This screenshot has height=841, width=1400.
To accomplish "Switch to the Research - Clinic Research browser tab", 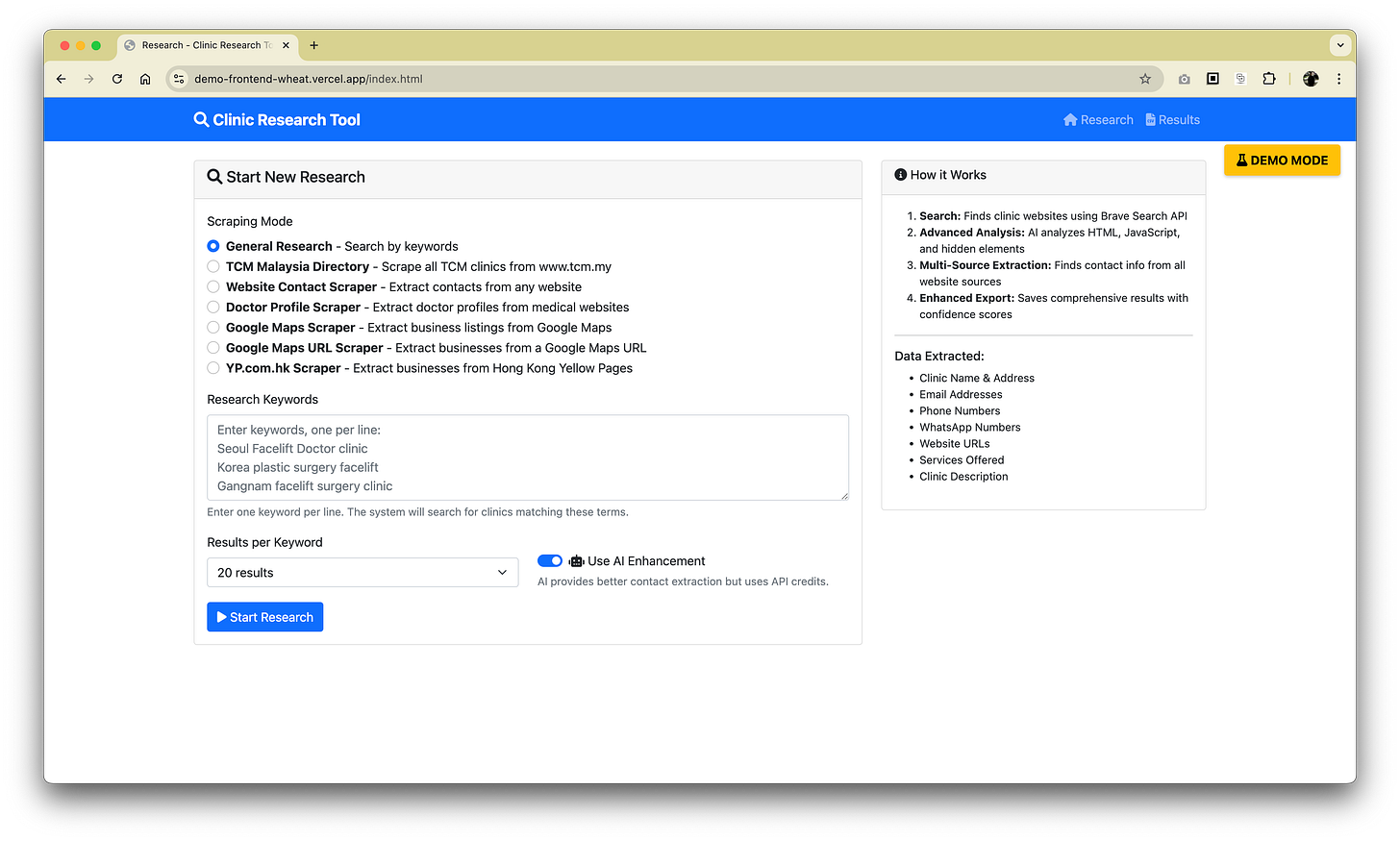I will [x=207, y=45].
